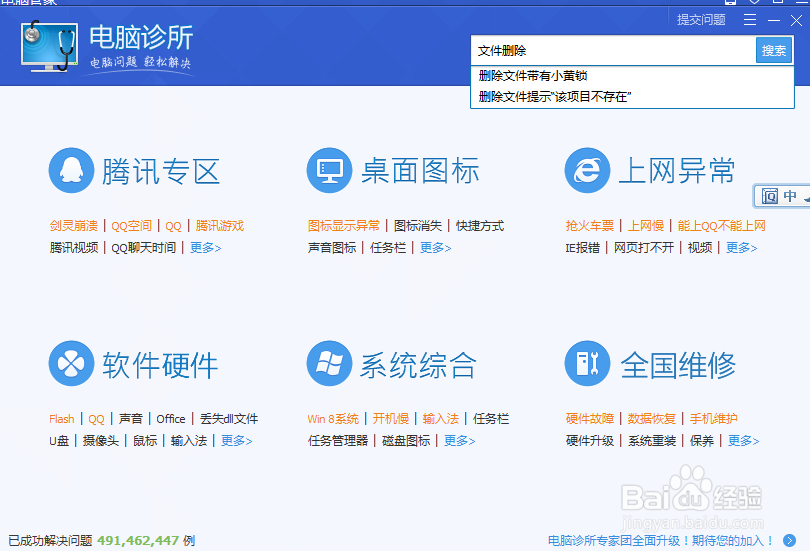Open the U盘 link

point(59,441)
